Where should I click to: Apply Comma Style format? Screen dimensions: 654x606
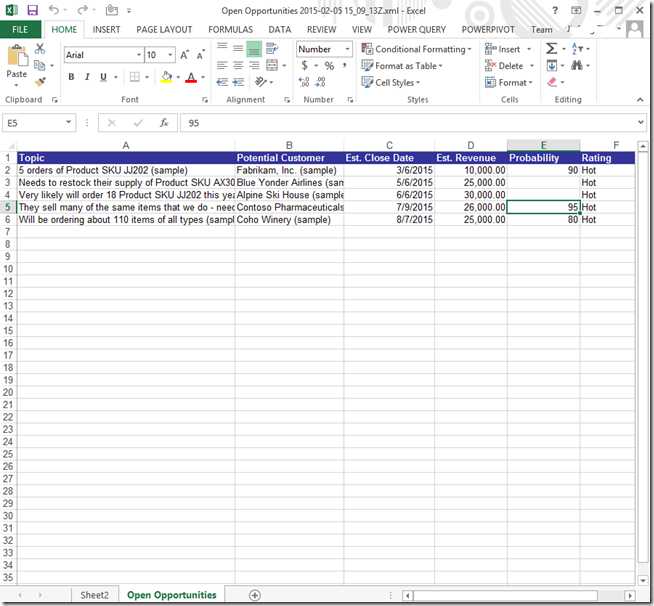coord(345,65)
